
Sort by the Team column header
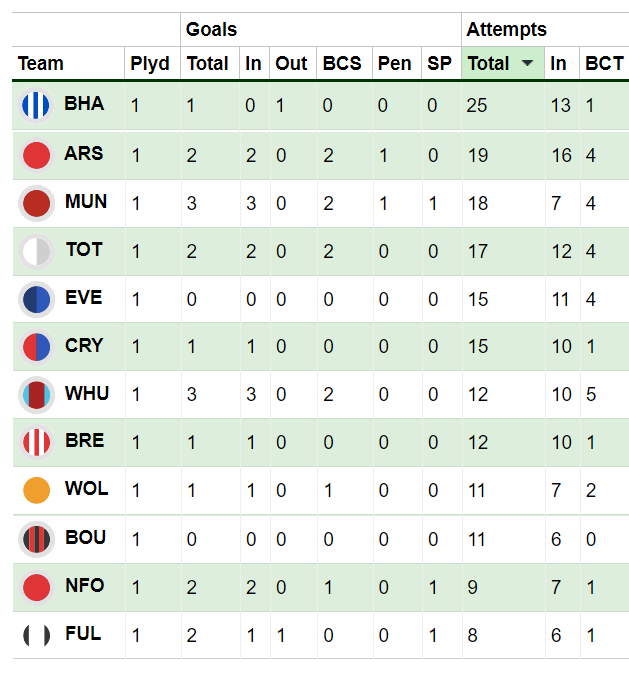click(x=41, y=64)
